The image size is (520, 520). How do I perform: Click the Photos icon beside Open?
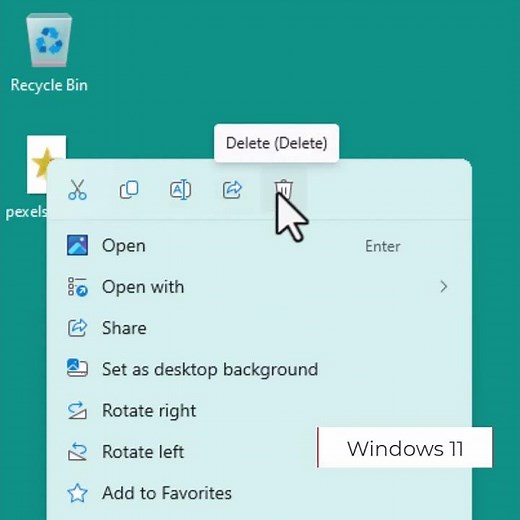coord(77,245)
